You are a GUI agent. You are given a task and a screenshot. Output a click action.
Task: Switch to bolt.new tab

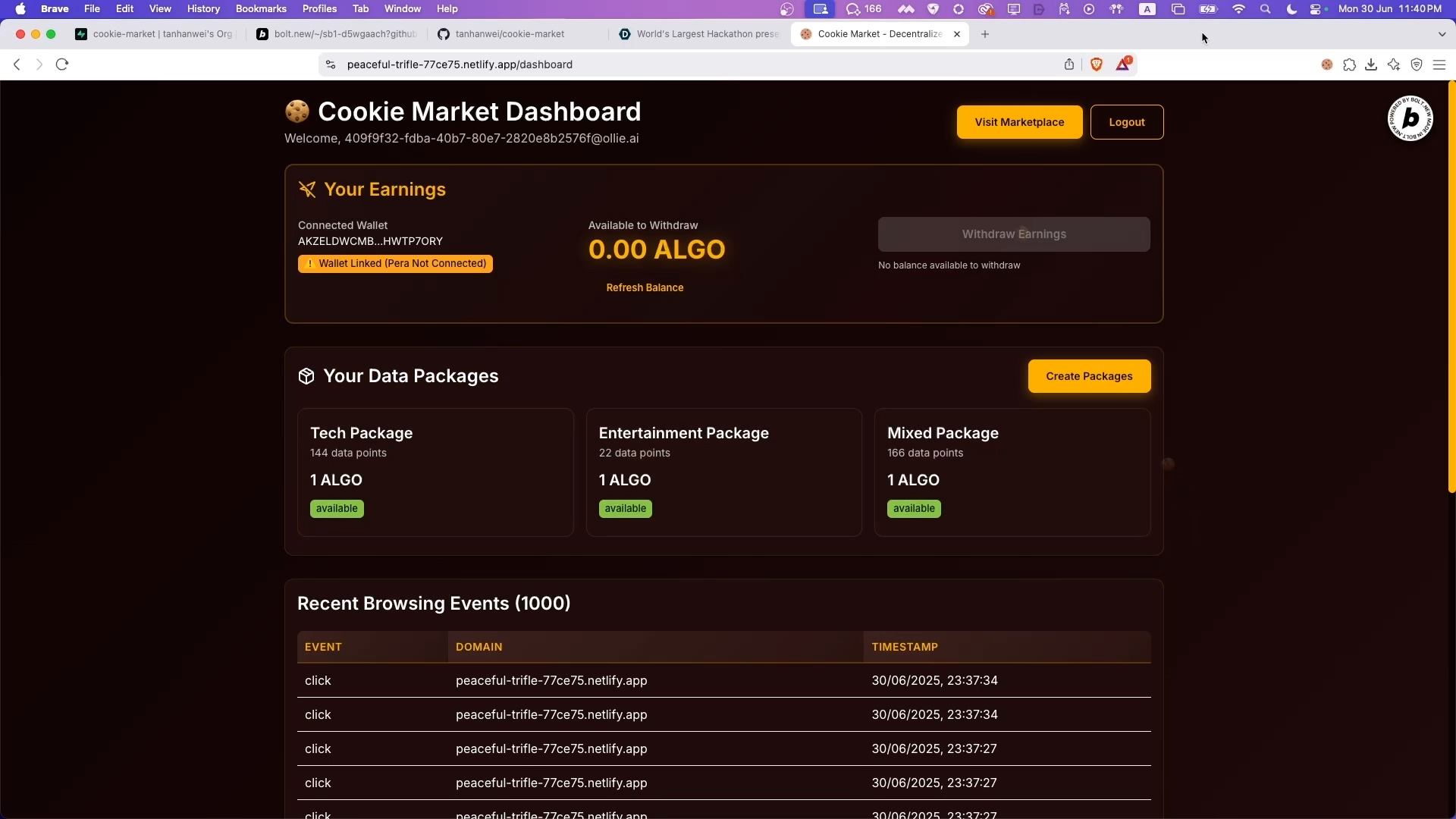(345, 34)
